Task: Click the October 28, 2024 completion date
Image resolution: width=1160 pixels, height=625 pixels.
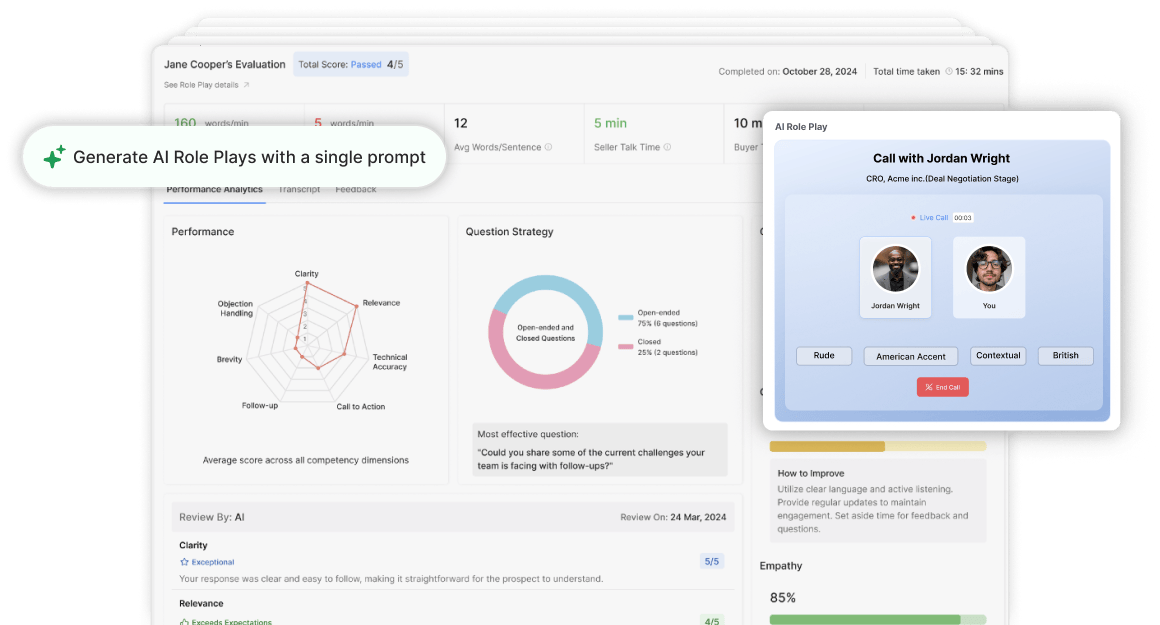Action: [820, 72]
